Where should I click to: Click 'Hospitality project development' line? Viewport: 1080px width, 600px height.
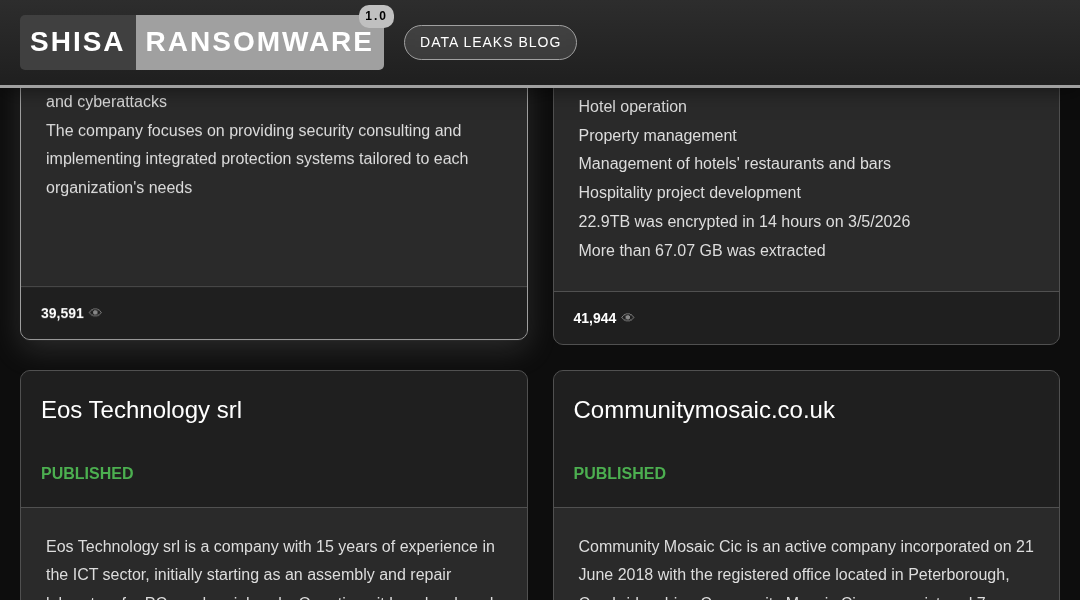coord(689,193)
